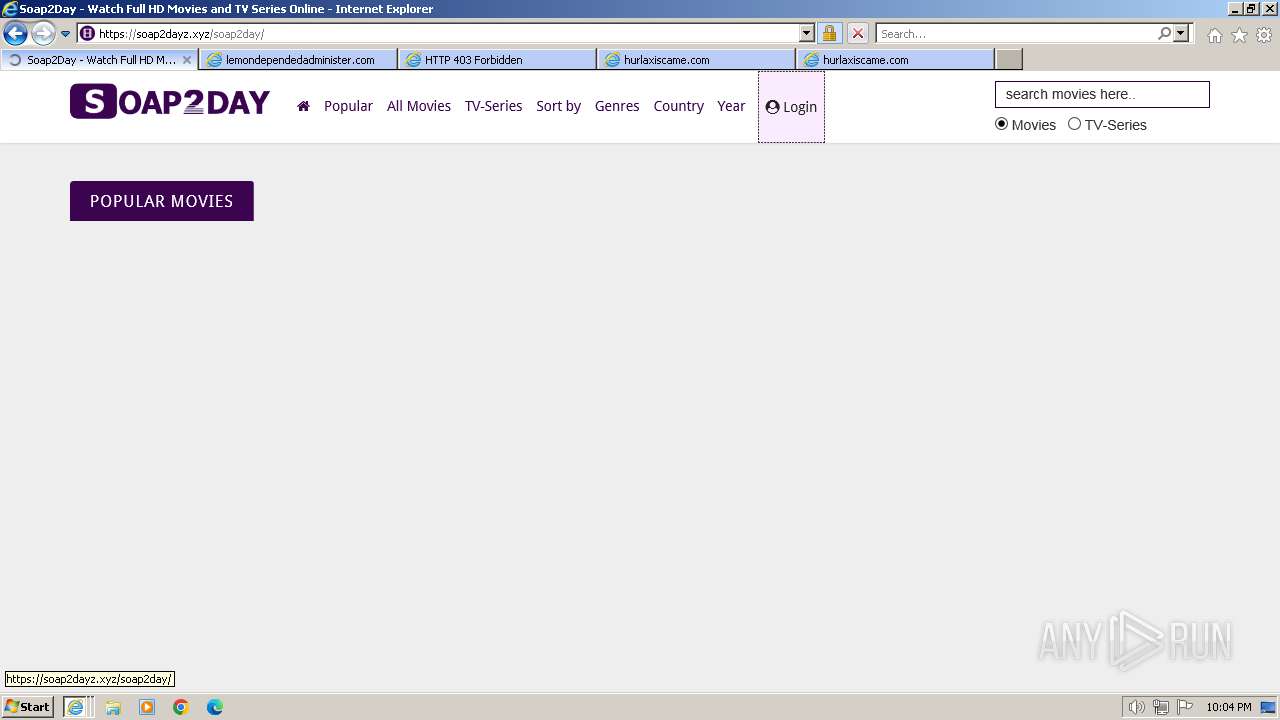Open the Popular link
The height and width of the screenshot is (720, 1280).
coord(348,106)
